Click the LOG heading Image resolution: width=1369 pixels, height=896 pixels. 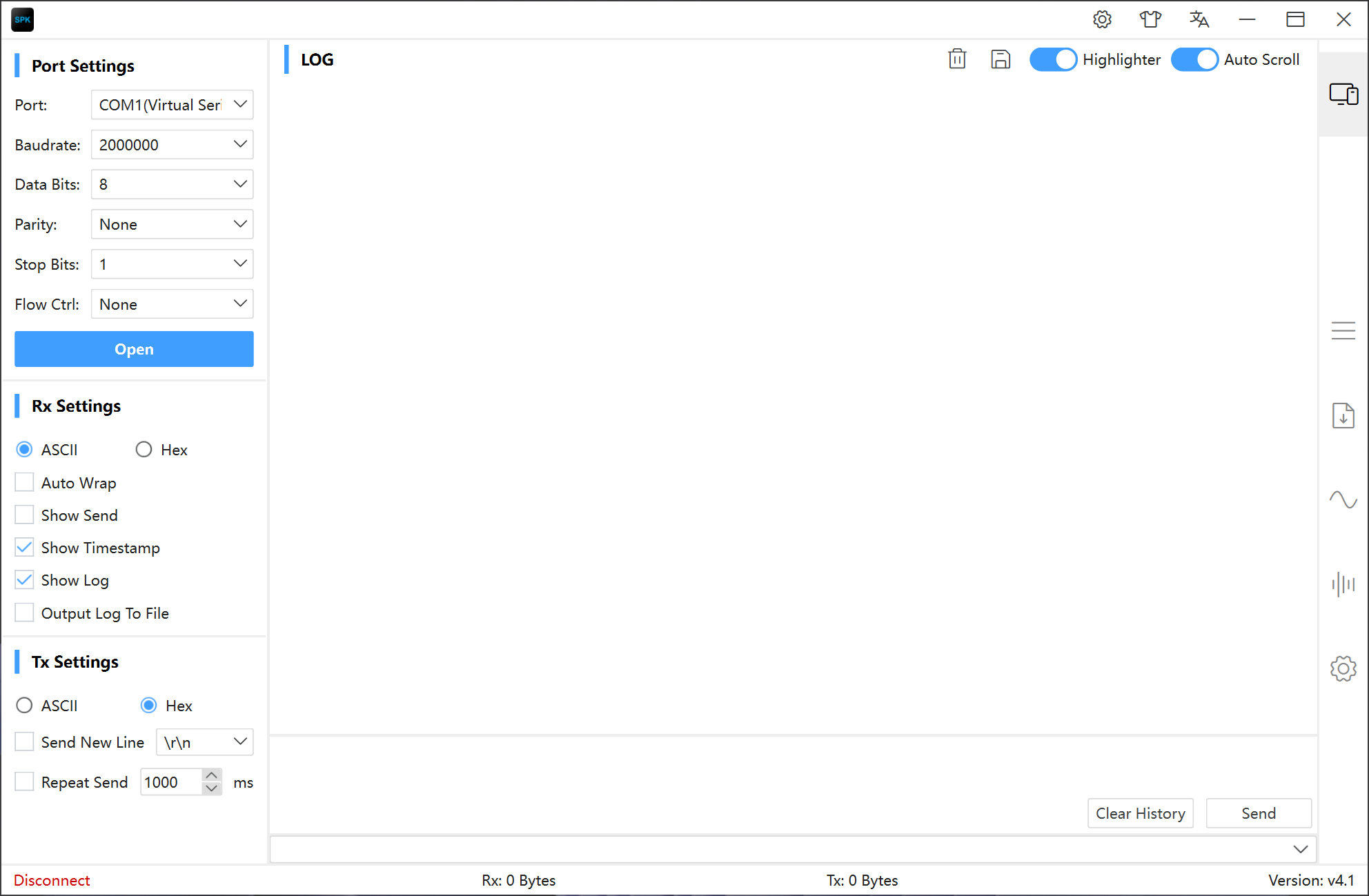tap(317, 60)
